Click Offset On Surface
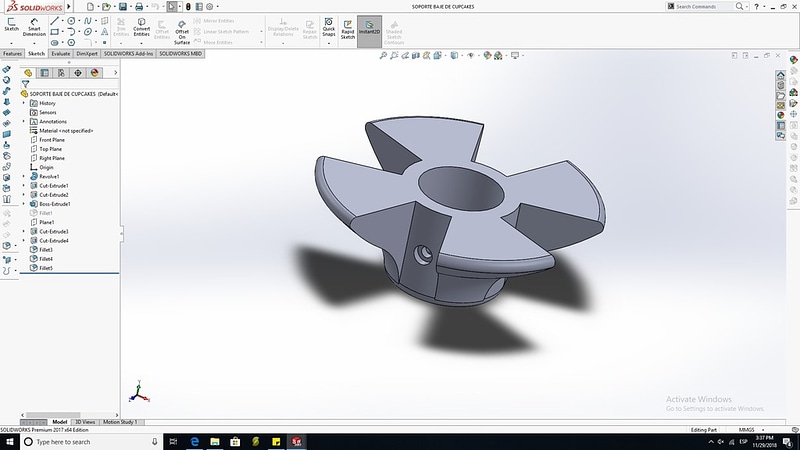 click(182, 32)
